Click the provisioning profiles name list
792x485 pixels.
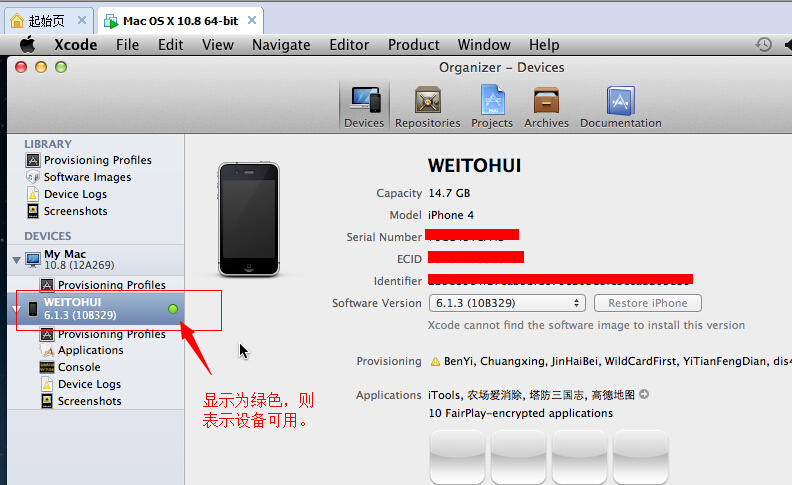pos(617,361)
